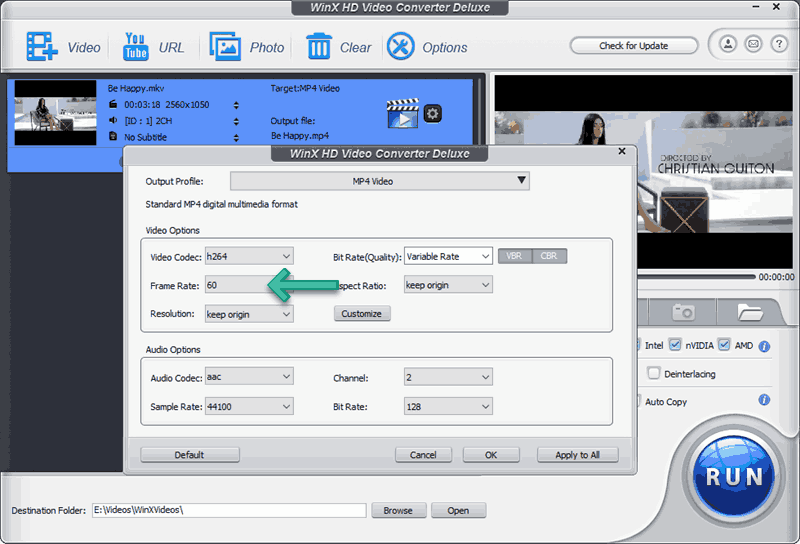The height and width of the screenshot is (544, 800).
Task: Click the email envelope icon
Action: (x=754, y=44)
